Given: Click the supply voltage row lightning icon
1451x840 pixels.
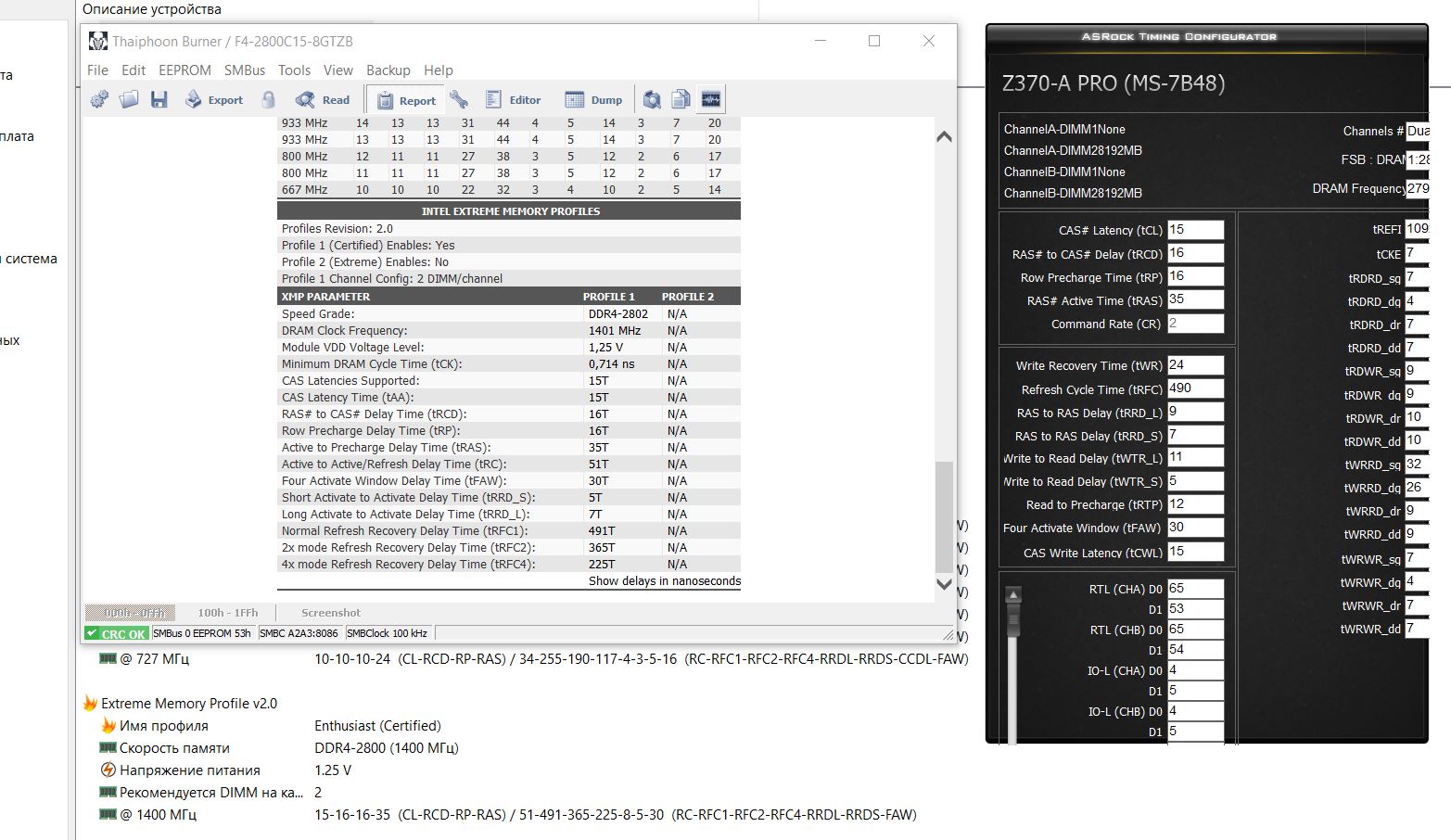Looking at the screenshot, I should point(108,770).
